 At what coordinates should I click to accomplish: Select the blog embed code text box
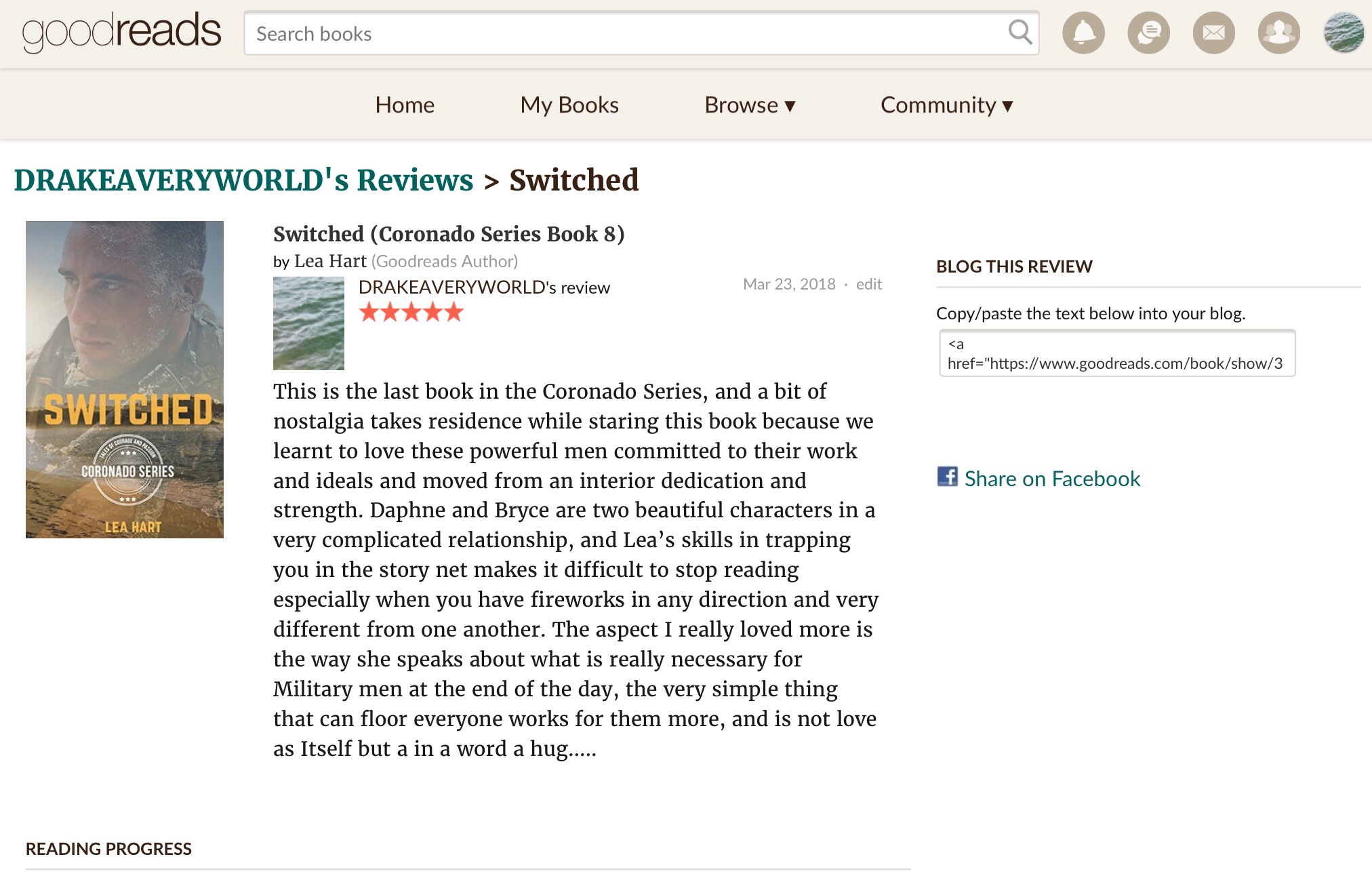click(x=1116, y=353)
